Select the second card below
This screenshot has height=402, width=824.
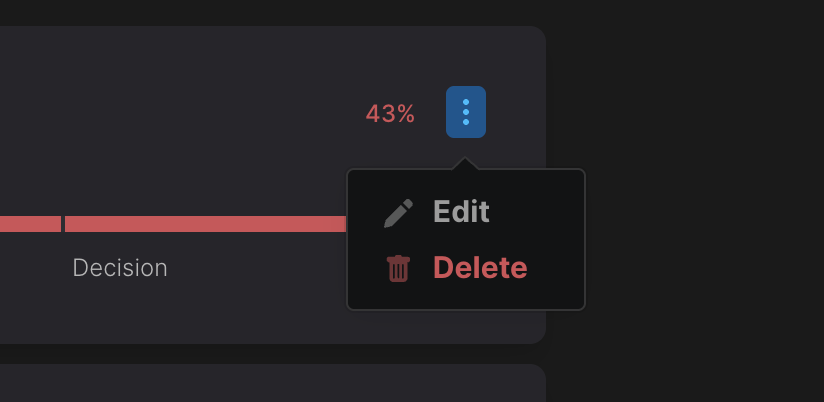click(x=270, y=384)
